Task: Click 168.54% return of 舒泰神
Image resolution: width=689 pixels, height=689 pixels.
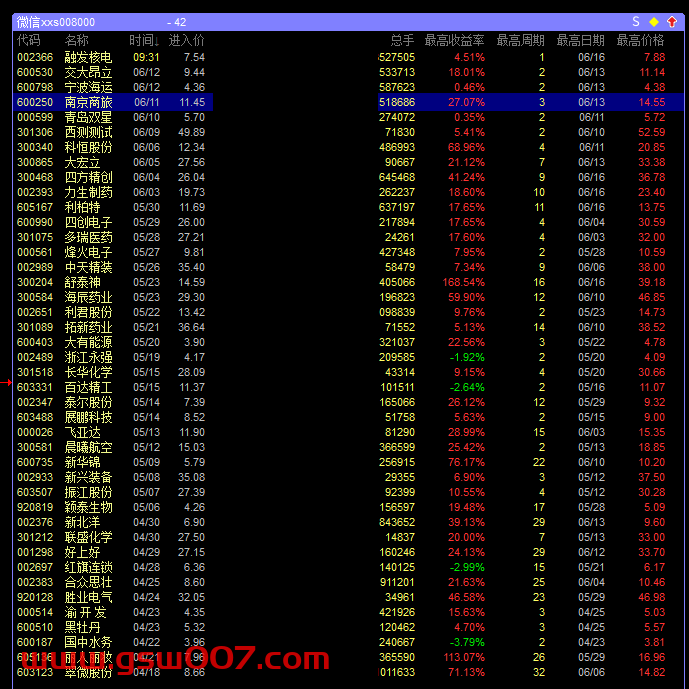Action: (464, 282)
